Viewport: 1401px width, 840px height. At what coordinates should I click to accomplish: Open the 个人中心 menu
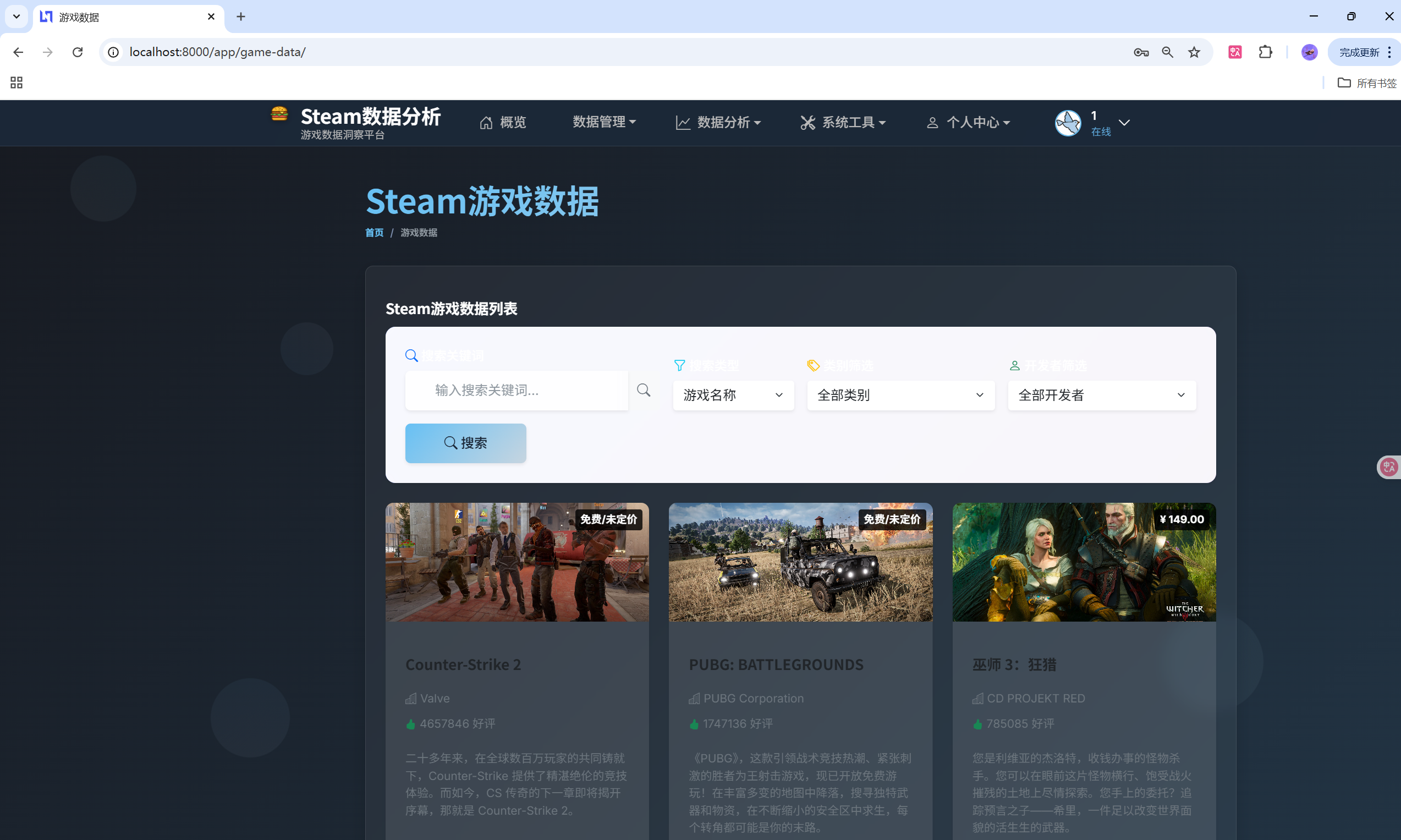click(968, 122)
